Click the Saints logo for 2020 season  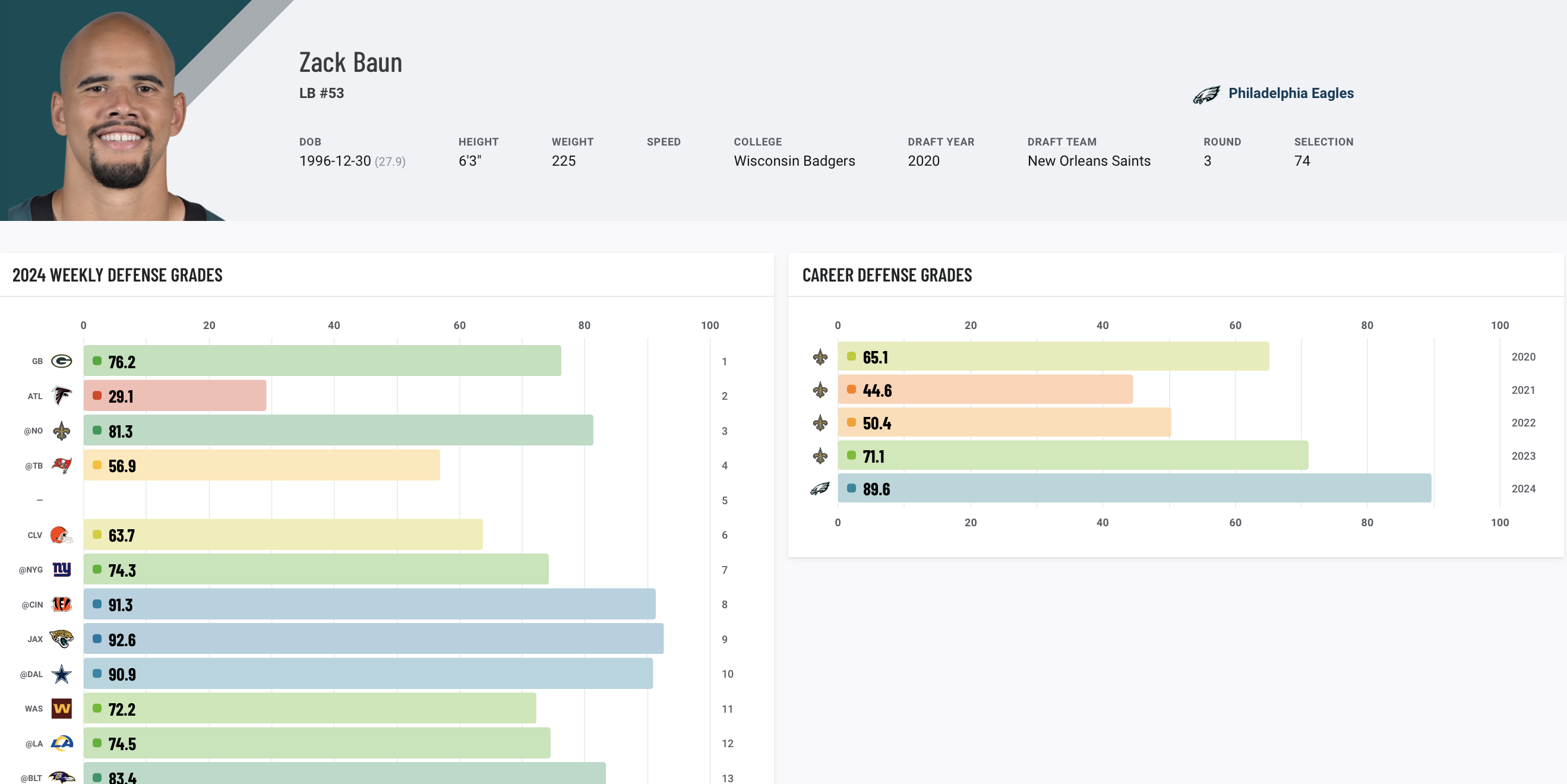point(819,357)
